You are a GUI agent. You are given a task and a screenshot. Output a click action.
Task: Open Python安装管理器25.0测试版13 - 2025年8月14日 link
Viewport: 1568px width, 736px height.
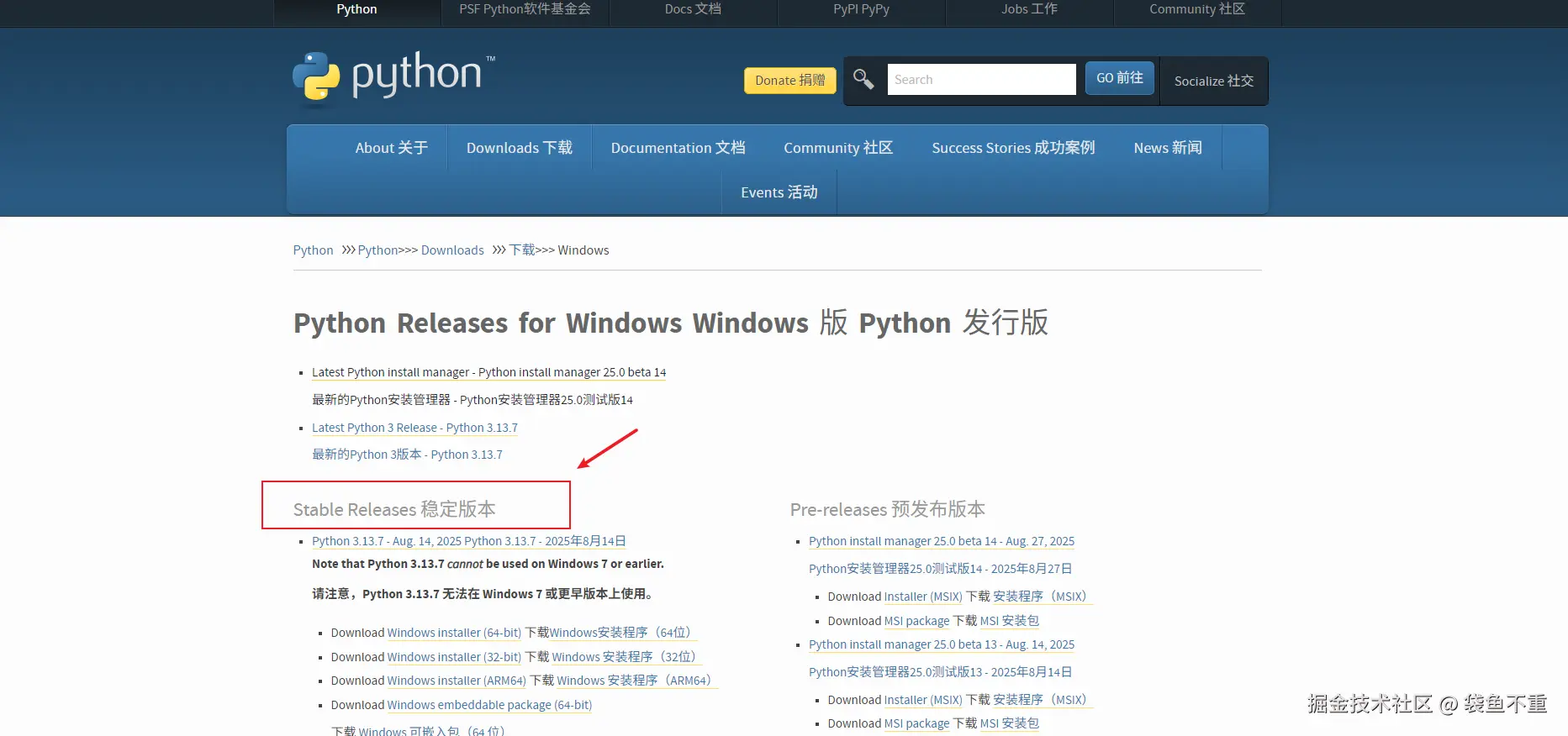[x=941, y=672]
